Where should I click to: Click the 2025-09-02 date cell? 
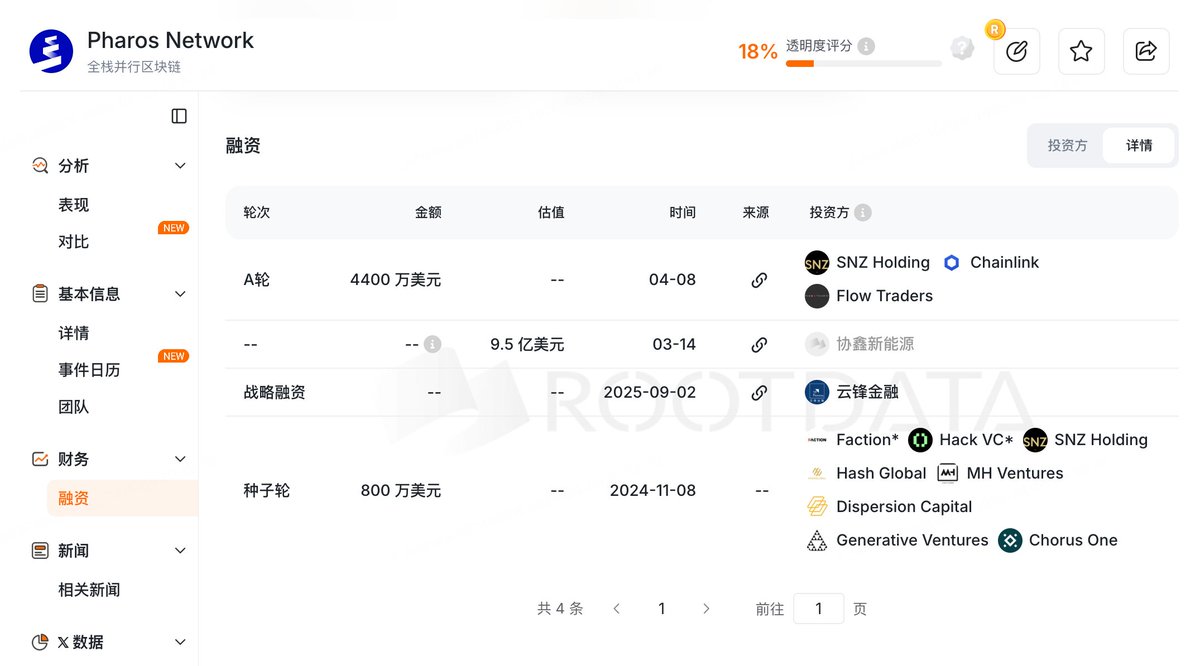pyautogui.click(x=649, y=393)
